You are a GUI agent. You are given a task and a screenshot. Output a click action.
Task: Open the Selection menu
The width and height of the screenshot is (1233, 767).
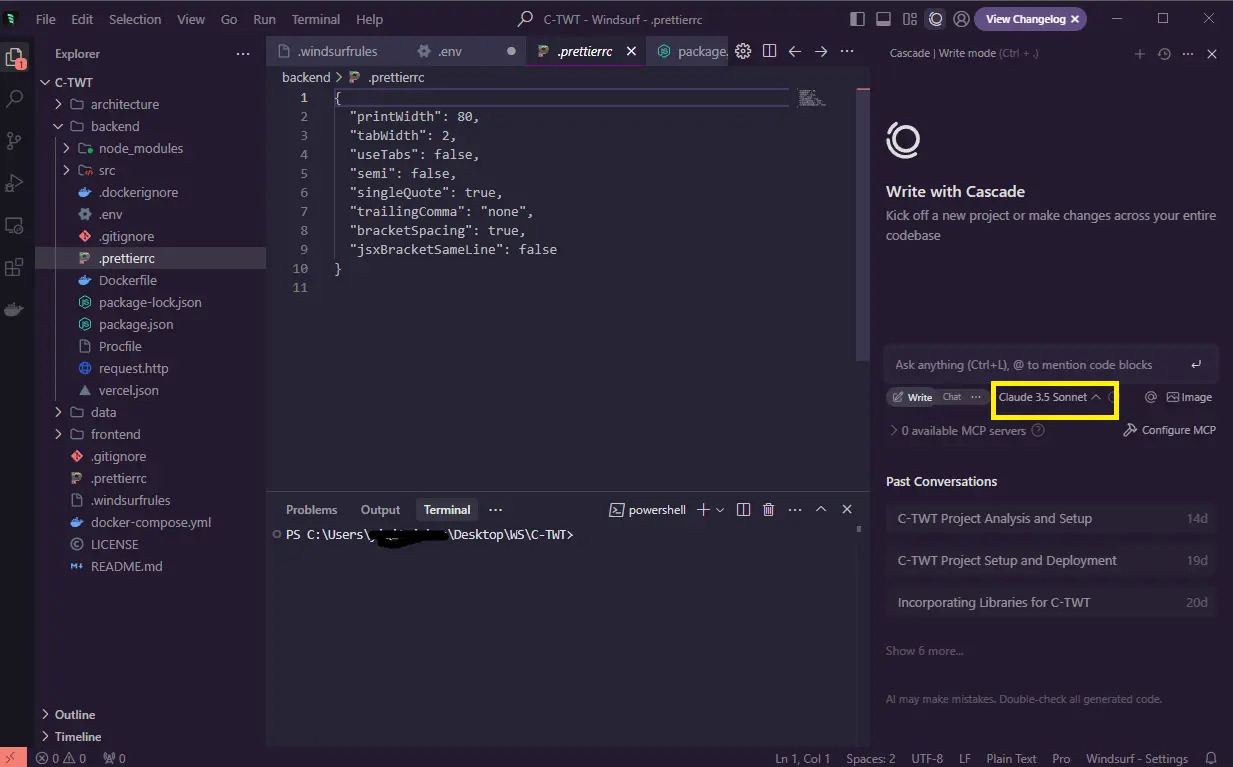135,19
